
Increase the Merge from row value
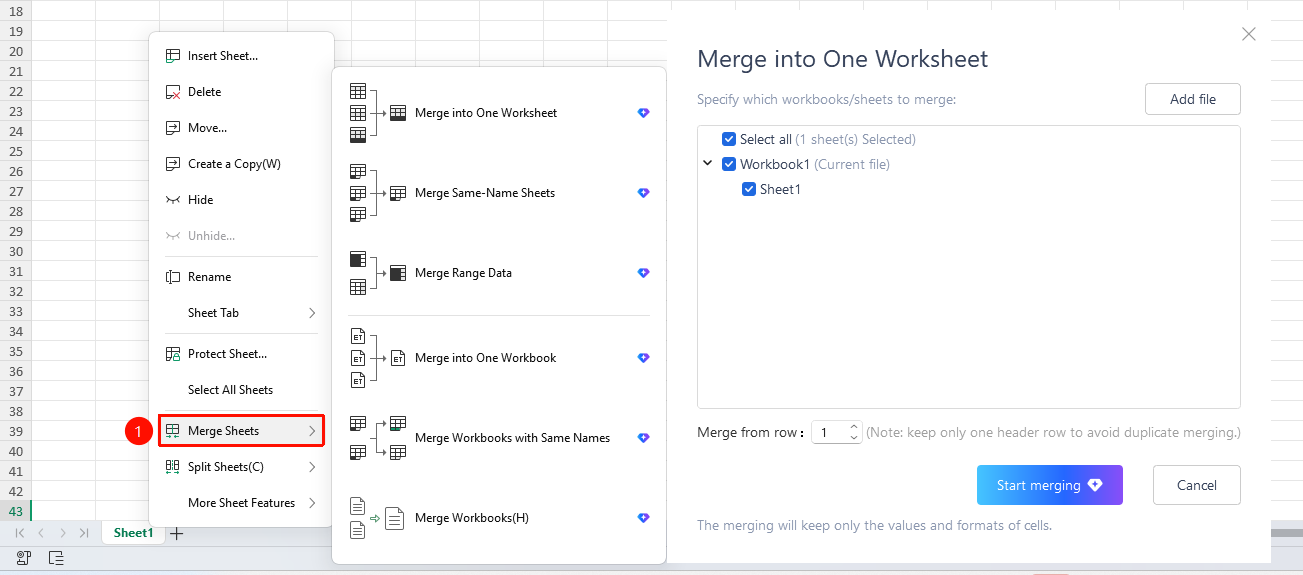[854, 428]
